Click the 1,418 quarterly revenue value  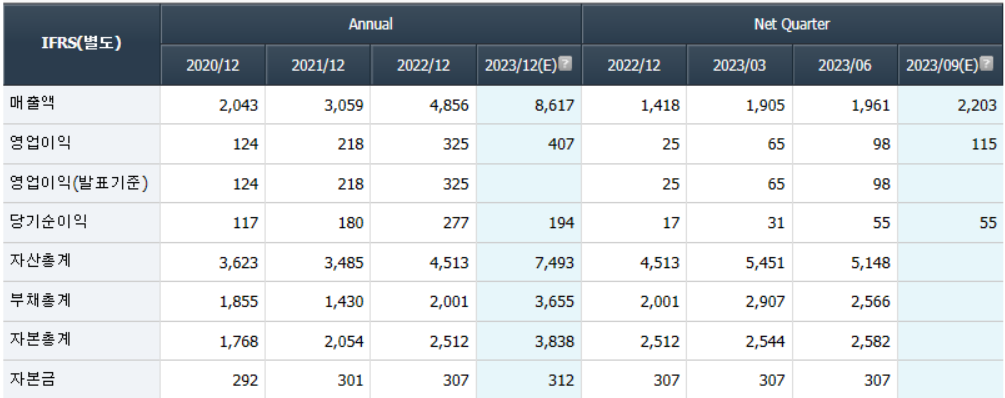[x=659, y=105]
